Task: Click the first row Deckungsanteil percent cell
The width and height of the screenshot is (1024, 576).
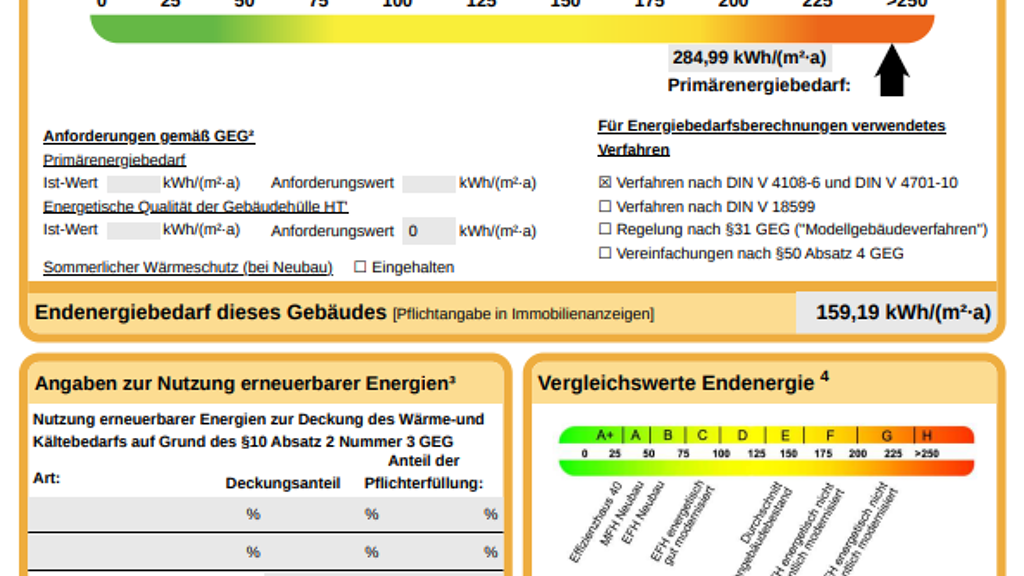Action: (x=253, y=514)
